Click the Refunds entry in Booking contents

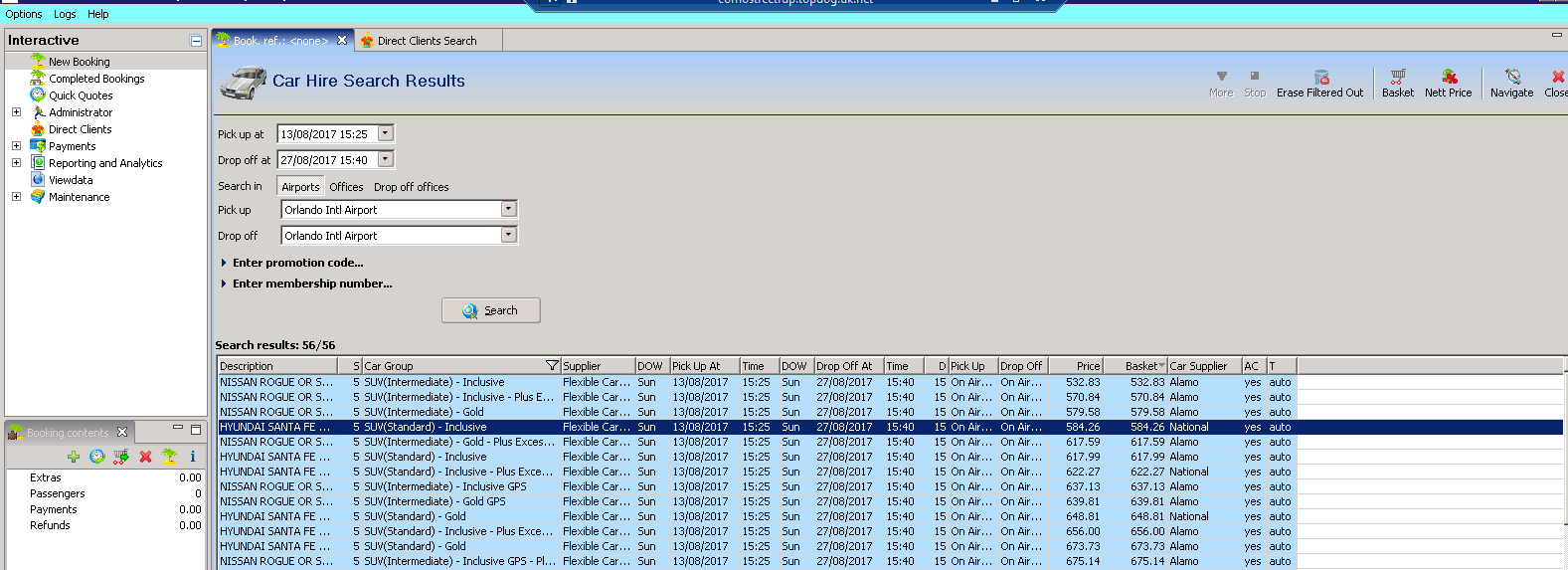50,525
